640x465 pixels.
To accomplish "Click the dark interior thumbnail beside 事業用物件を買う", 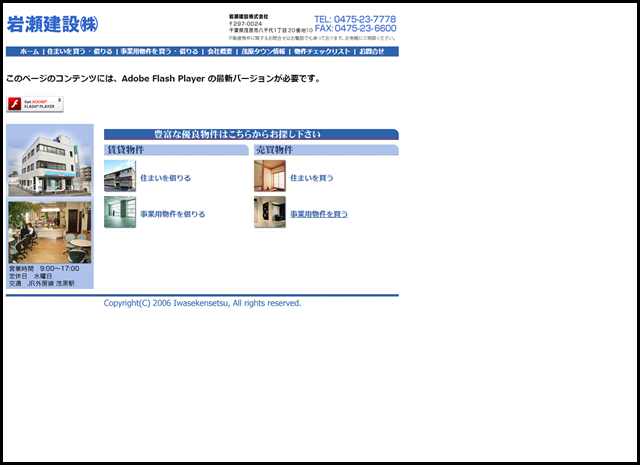I will [270, 212].
